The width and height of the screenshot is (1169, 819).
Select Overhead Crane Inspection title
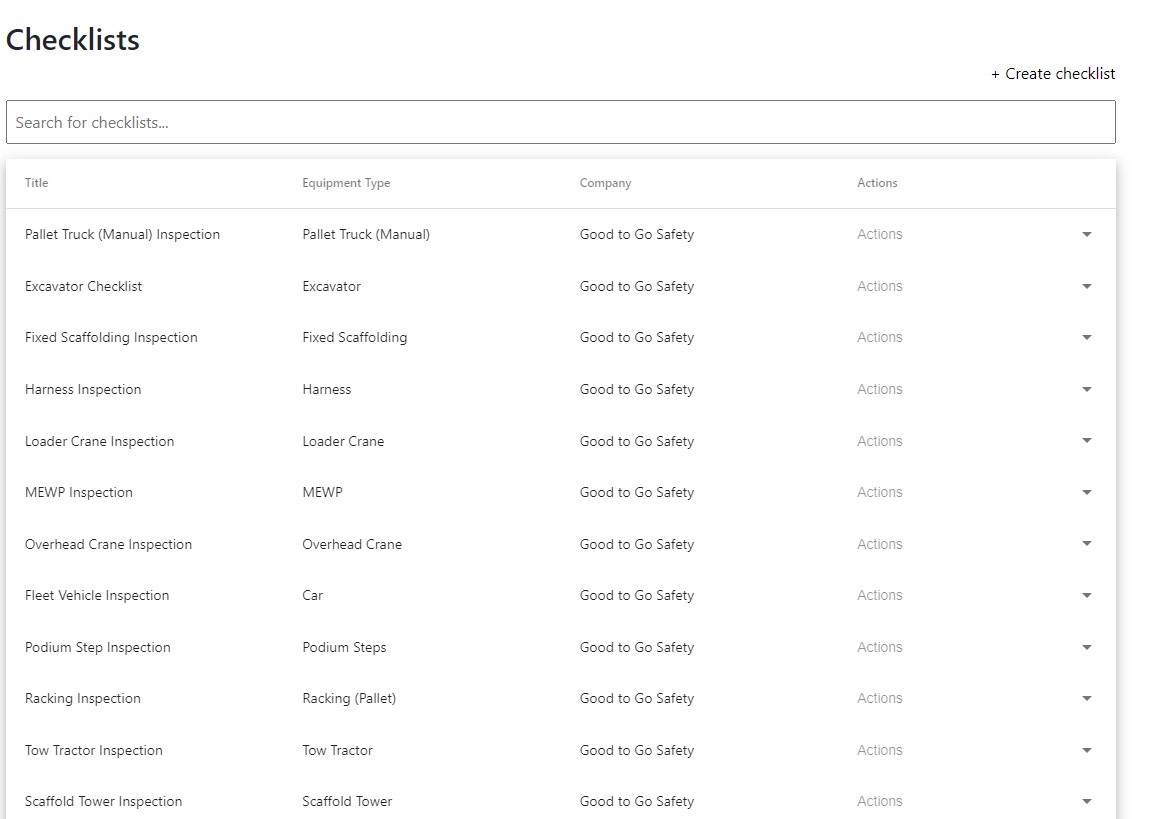[x=108, y=544]
